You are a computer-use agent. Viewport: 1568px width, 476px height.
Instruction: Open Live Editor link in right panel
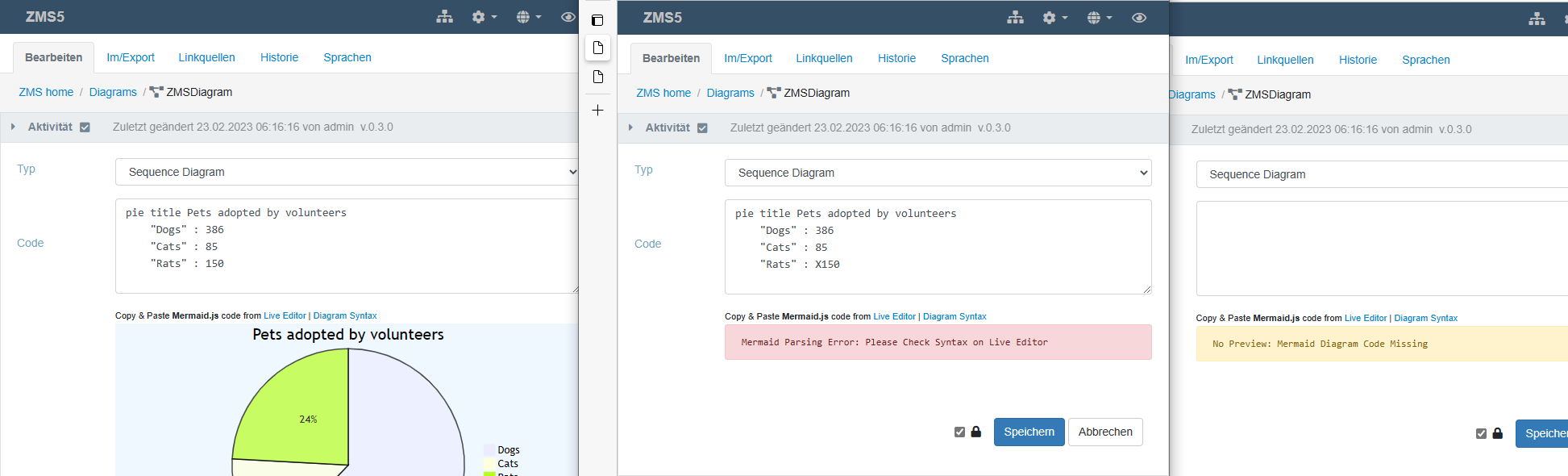(1366, 318)
